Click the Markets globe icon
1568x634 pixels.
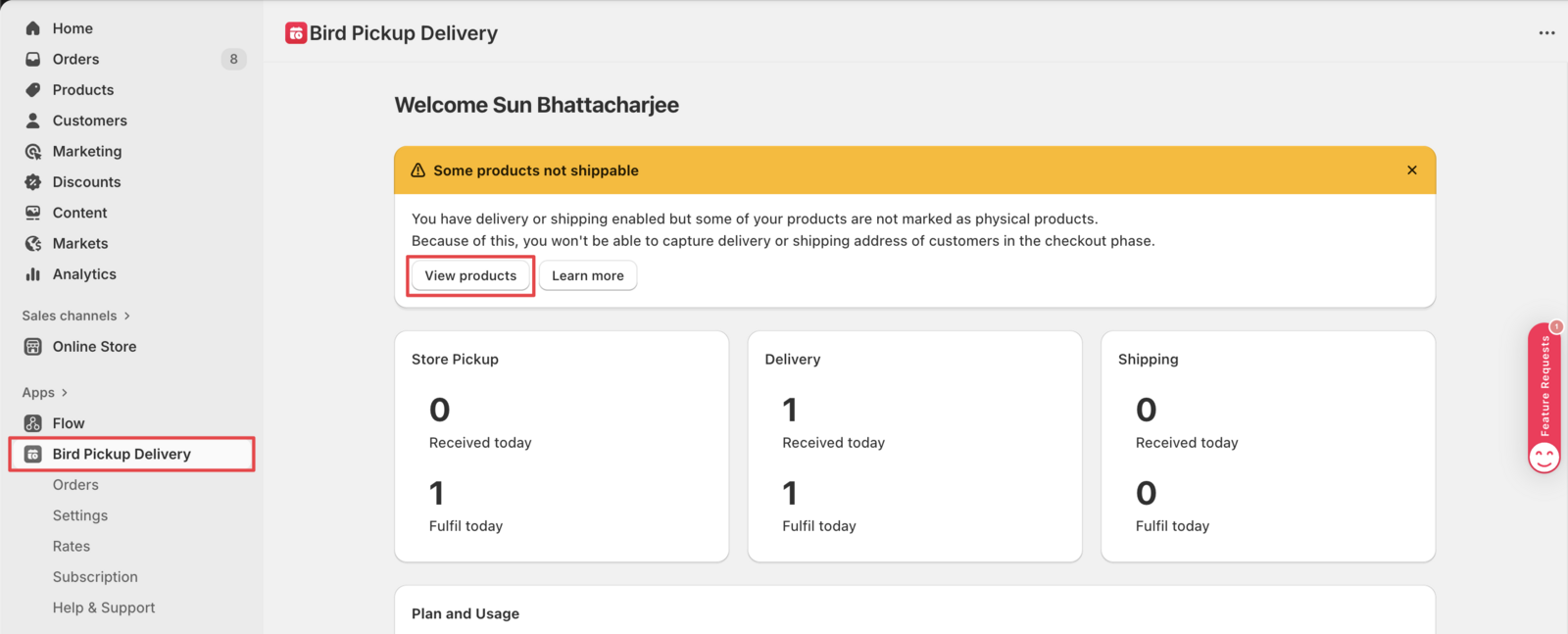(33, 243)
